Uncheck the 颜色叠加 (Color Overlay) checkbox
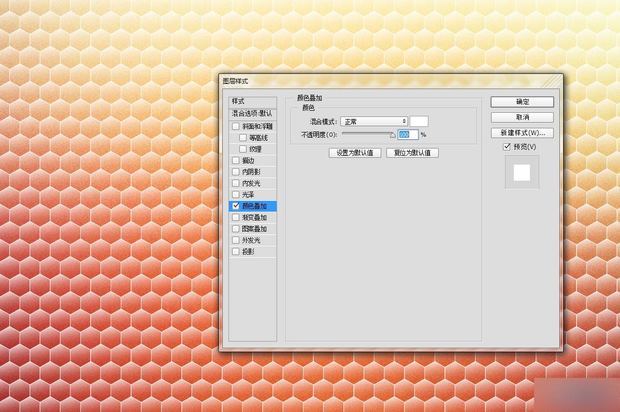 (x=236, y=206)
